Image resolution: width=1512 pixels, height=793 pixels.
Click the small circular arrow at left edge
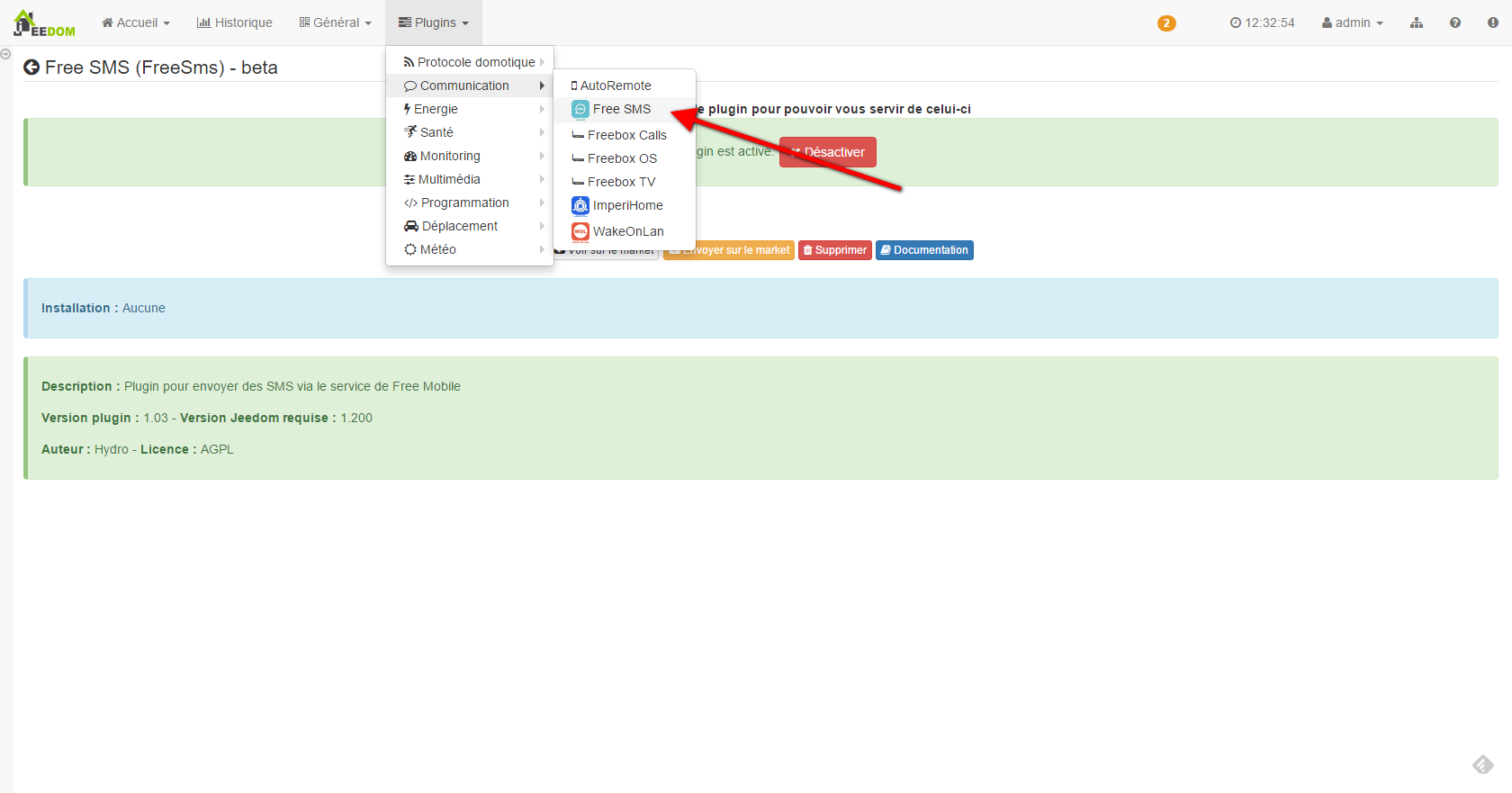click(5, 54)
